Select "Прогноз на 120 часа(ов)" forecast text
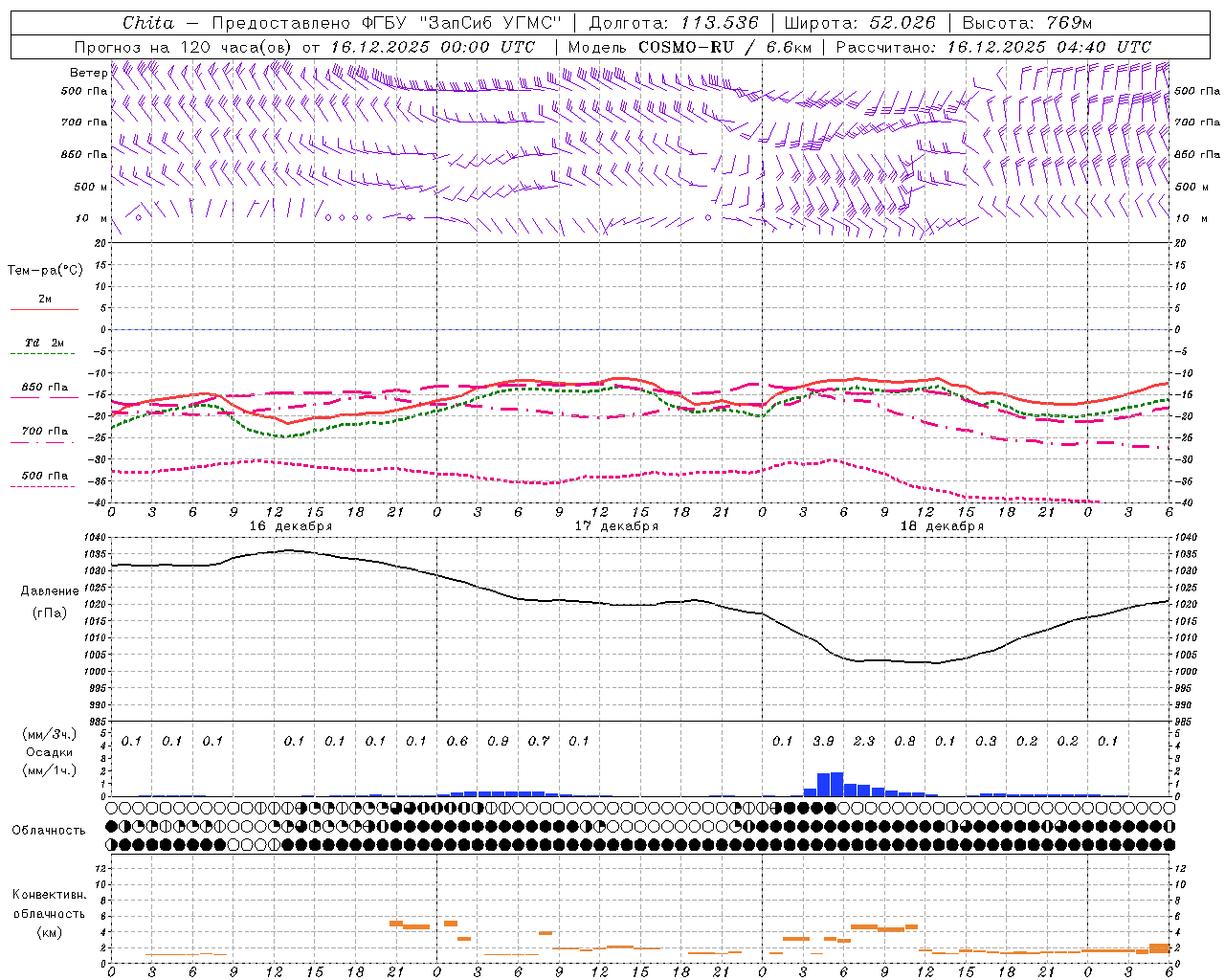This screenshot has width=1225, height=980. coord(185,47)
